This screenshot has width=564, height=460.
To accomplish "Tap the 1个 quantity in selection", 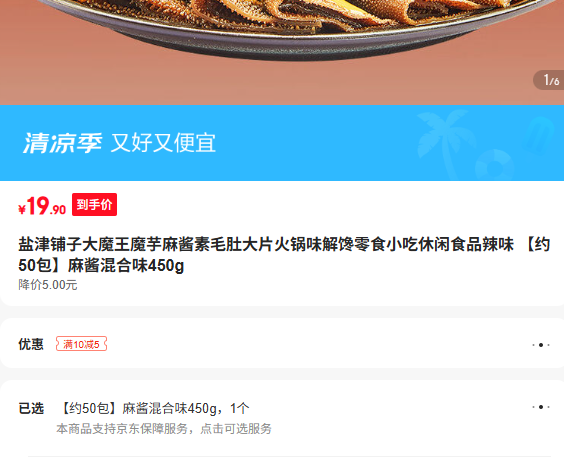I will tap(240, 409).
